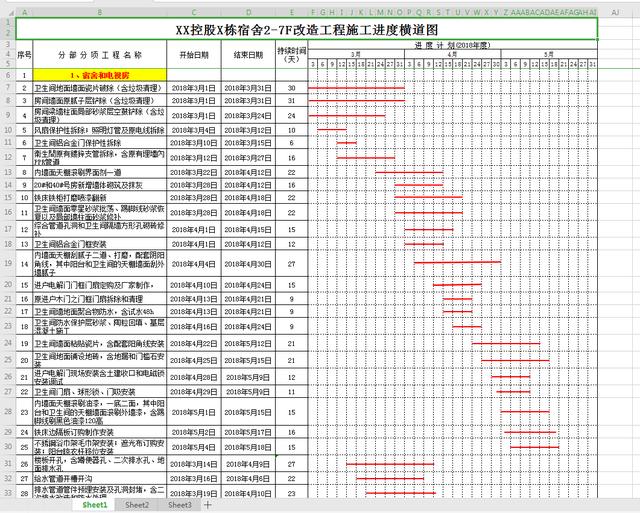Click the 开始日期 header cell
This screenshot has height=513, width=640.
[194, 54]
